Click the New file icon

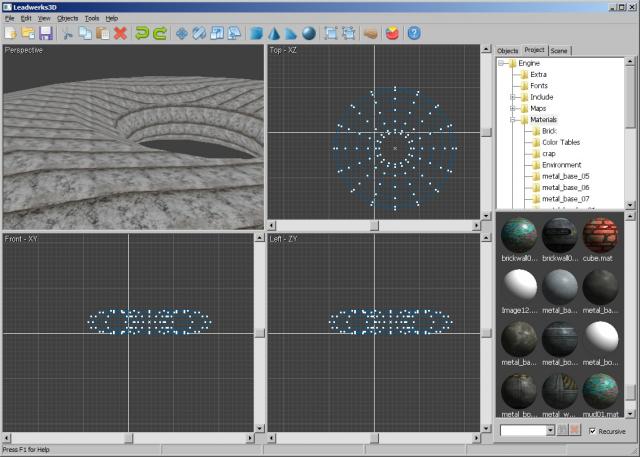point(10,33)
